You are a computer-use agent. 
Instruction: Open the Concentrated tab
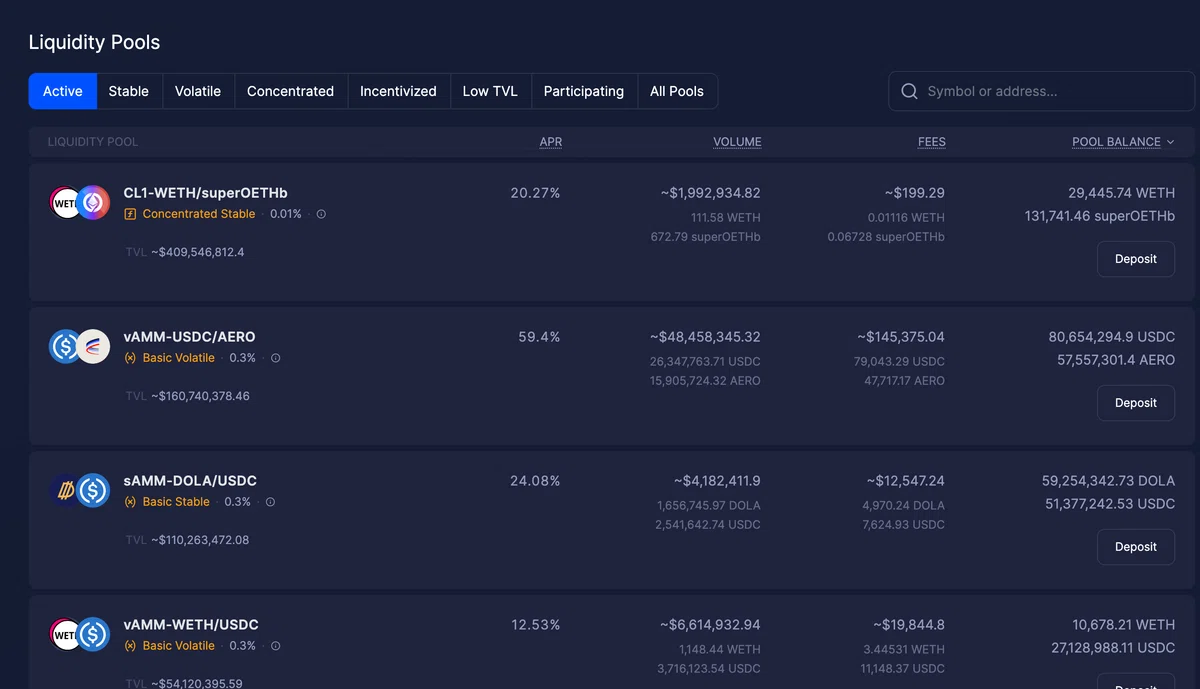tap(291, 91)
